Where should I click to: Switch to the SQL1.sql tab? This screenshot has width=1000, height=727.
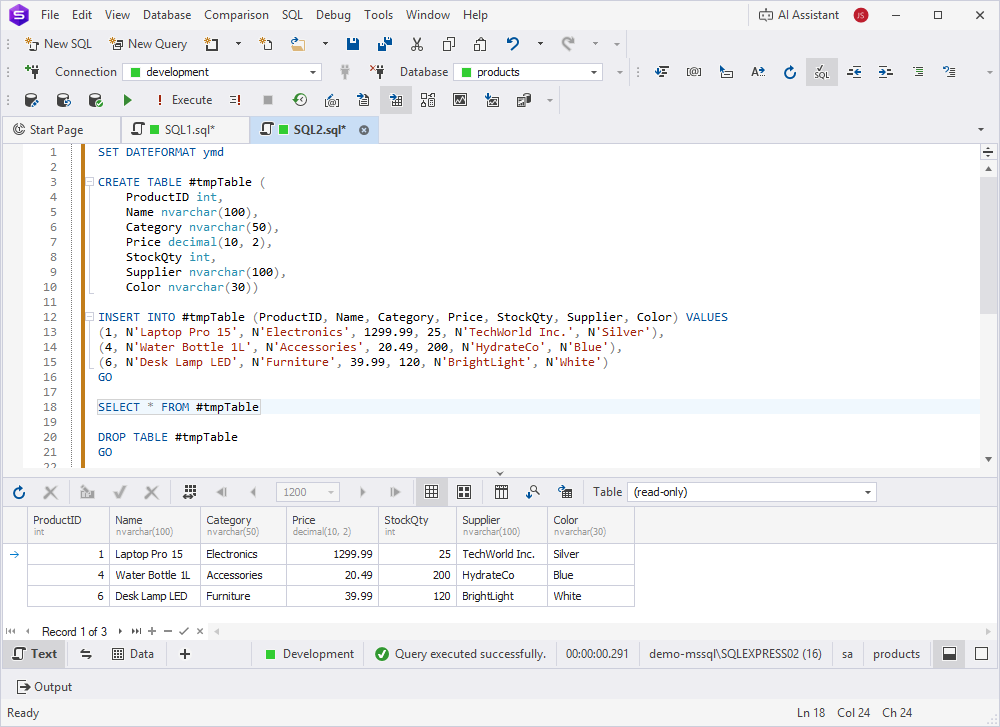point(192,129)
